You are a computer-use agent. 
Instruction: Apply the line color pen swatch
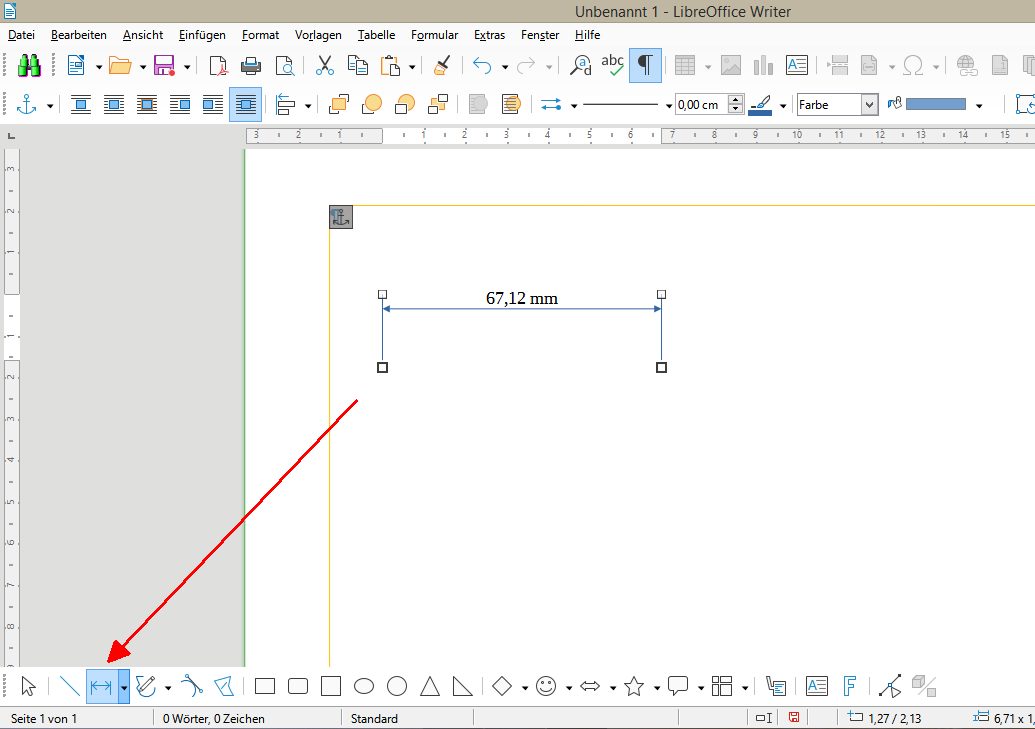(760, 104)
